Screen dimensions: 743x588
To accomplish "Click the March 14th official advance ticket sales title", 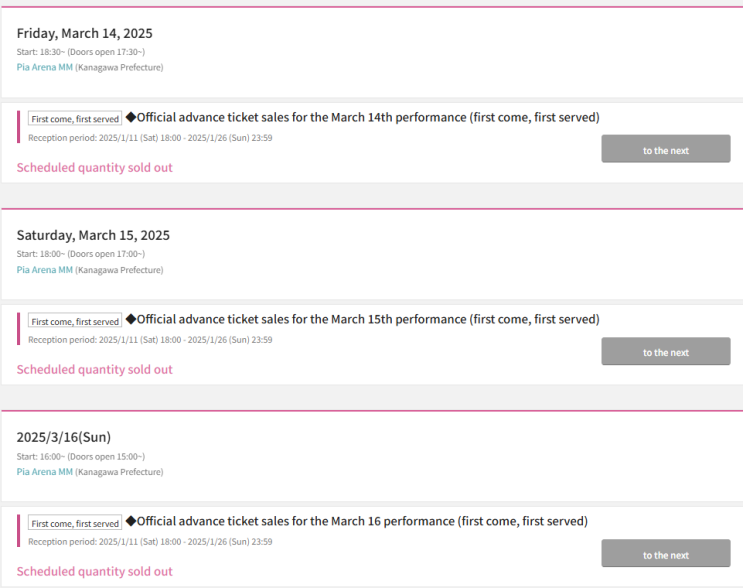I will pos(368,117).
